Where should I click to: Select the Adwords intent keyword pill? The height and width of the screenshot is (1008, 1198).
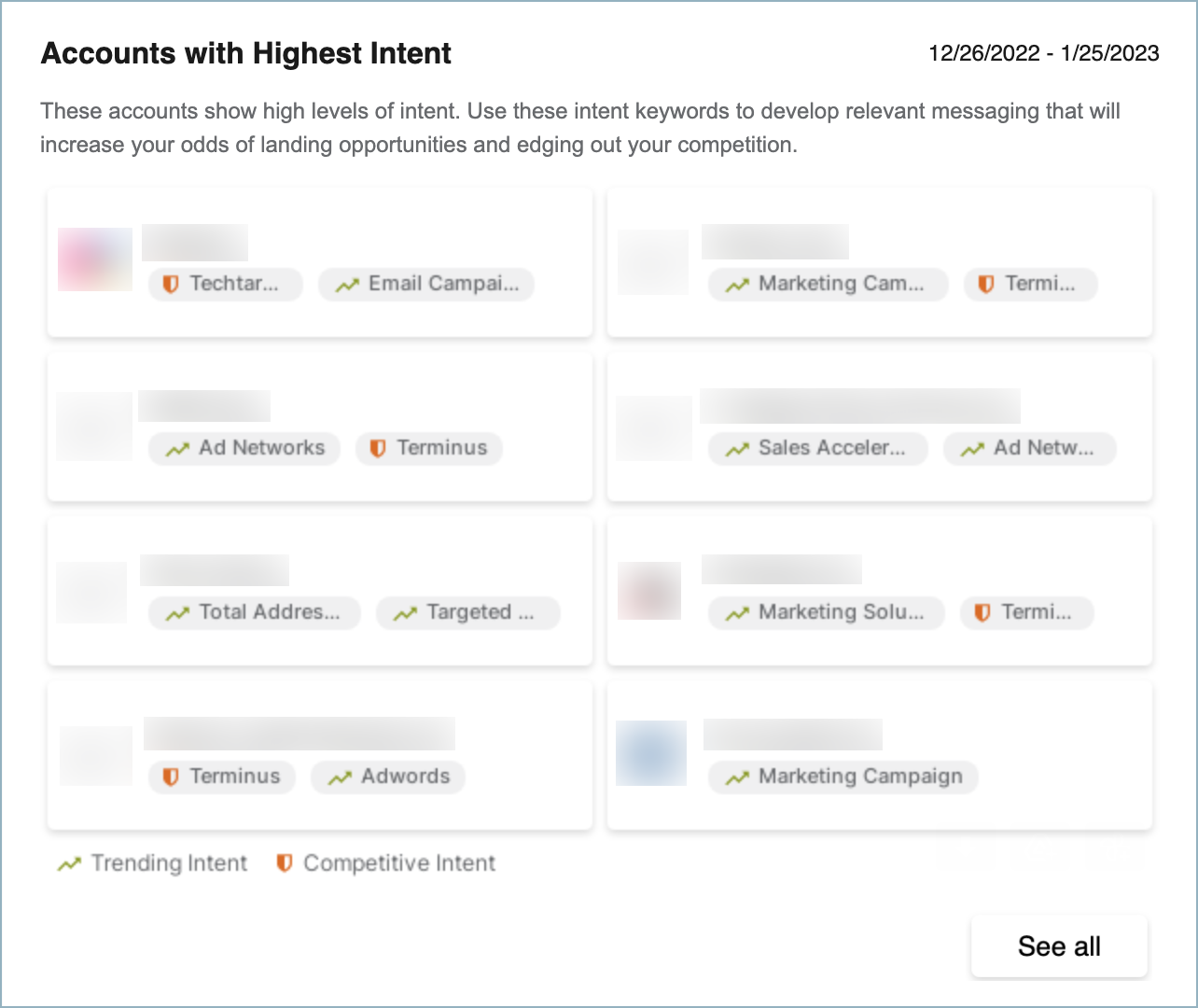pyautogui.click(x=387, y=777)
